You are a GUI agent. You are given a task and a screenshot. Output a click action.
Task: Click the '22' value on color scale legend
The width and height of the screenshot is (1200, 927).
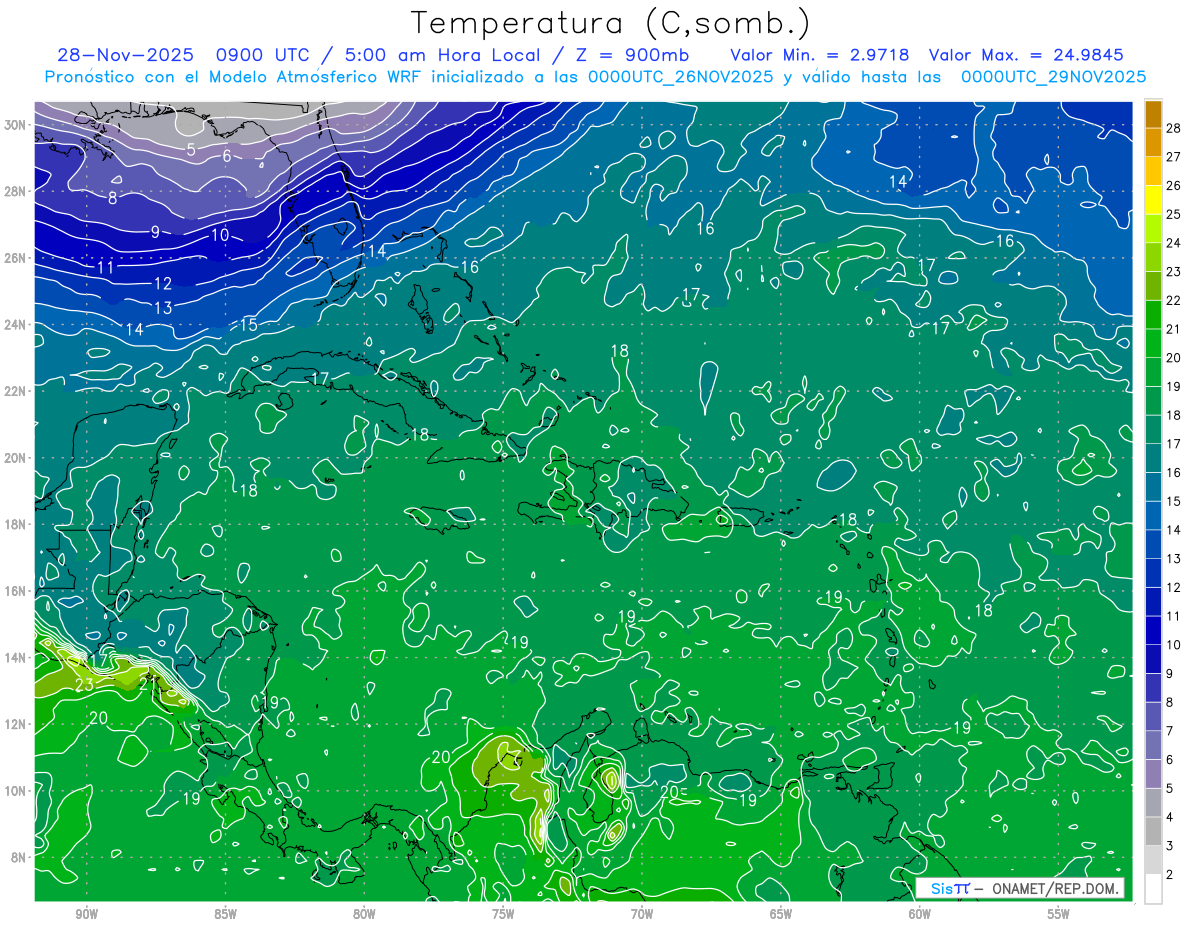click(x=1174, y=300)
